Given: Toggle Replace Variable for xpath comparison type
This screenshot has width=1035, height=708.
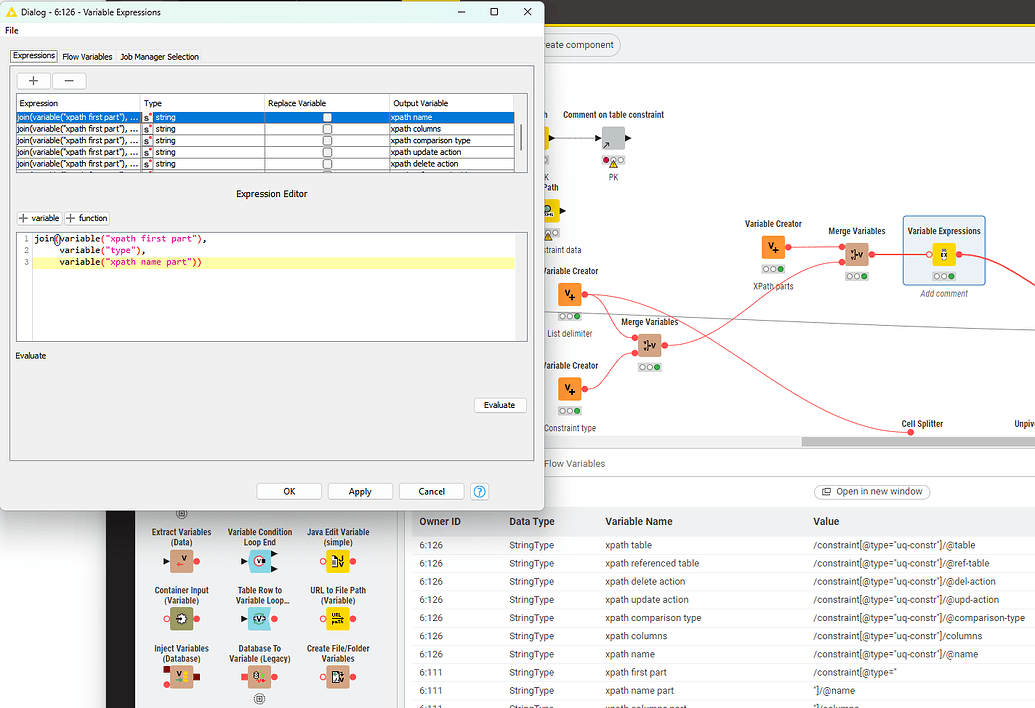Looking at the screenshot, I should (x=327, y=141).
